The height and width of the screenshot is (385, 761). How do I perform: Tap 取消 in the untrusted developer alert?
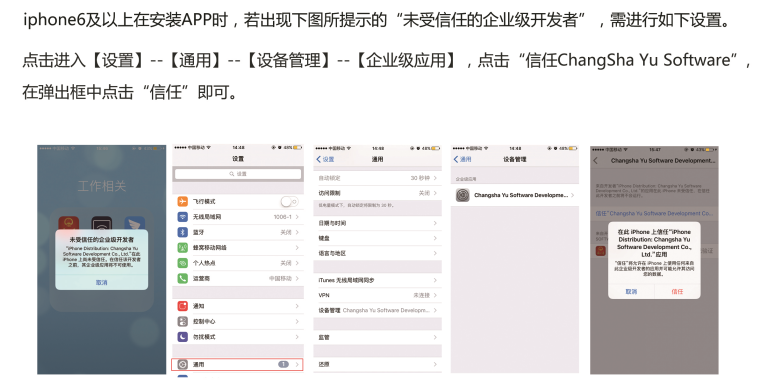(101, 283)
